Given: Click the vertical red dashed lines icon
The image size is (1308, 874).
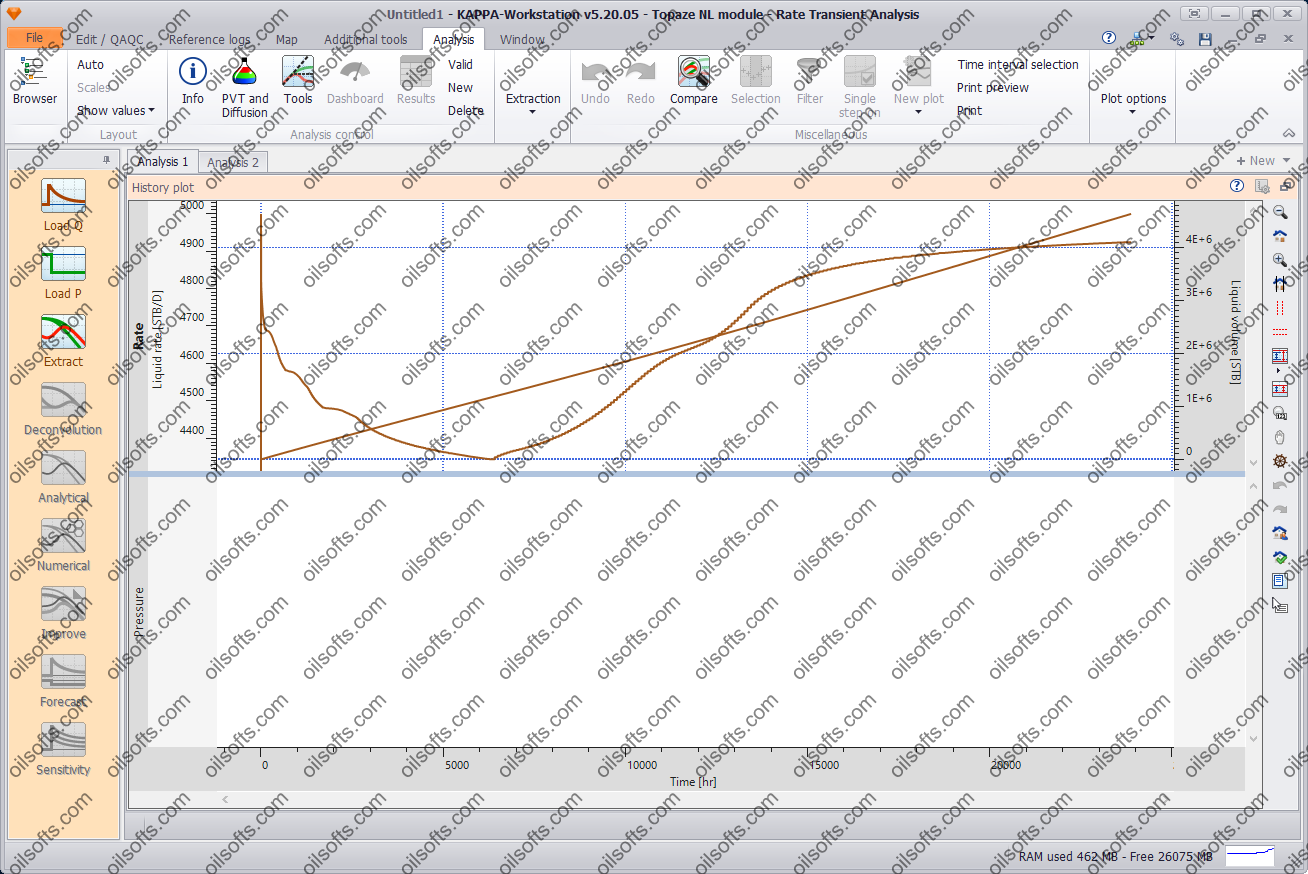Looking at the screenshot, I should tap(1280, 308).
